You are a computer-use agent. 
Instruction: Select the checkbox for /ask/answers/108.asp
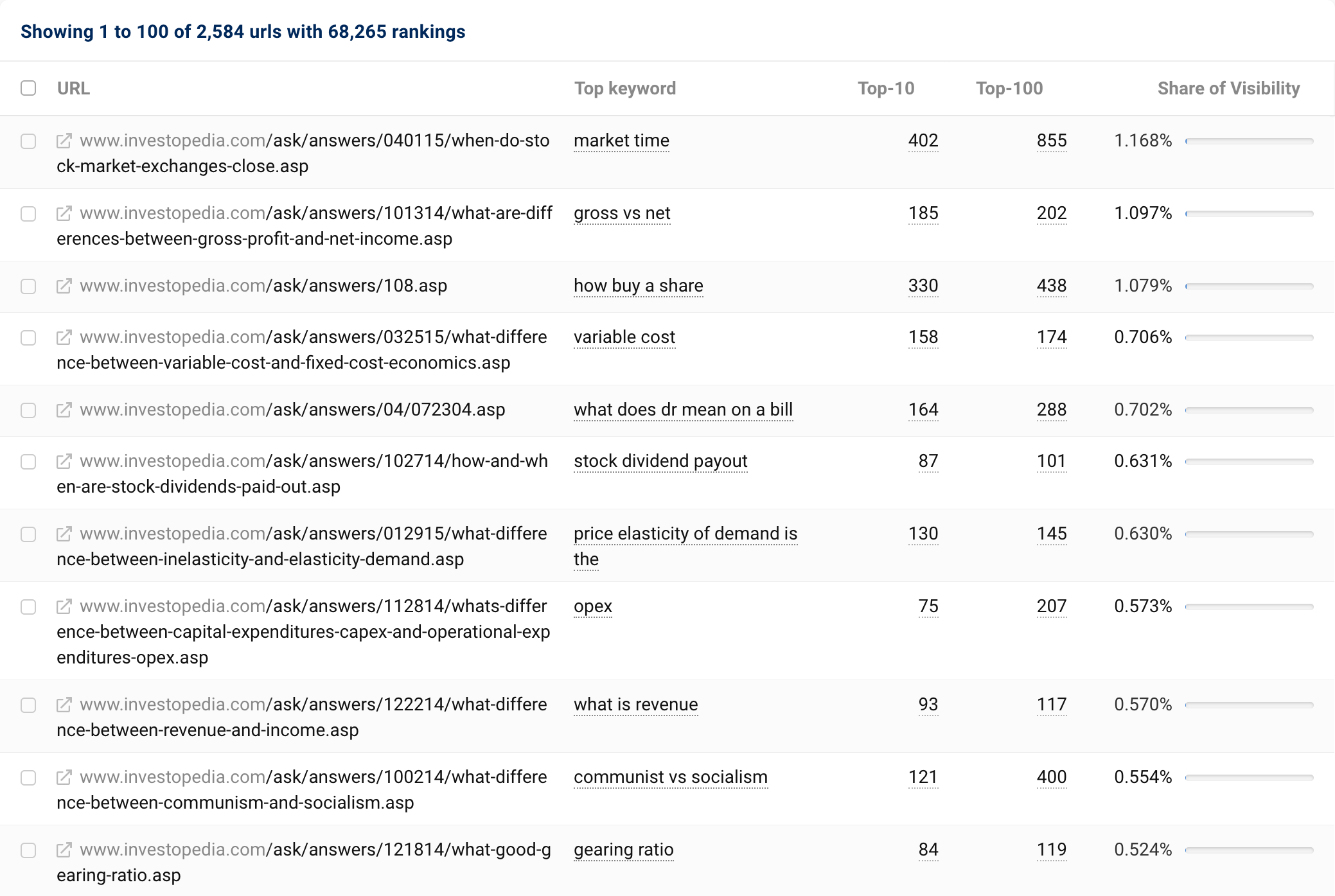[28, 286]
